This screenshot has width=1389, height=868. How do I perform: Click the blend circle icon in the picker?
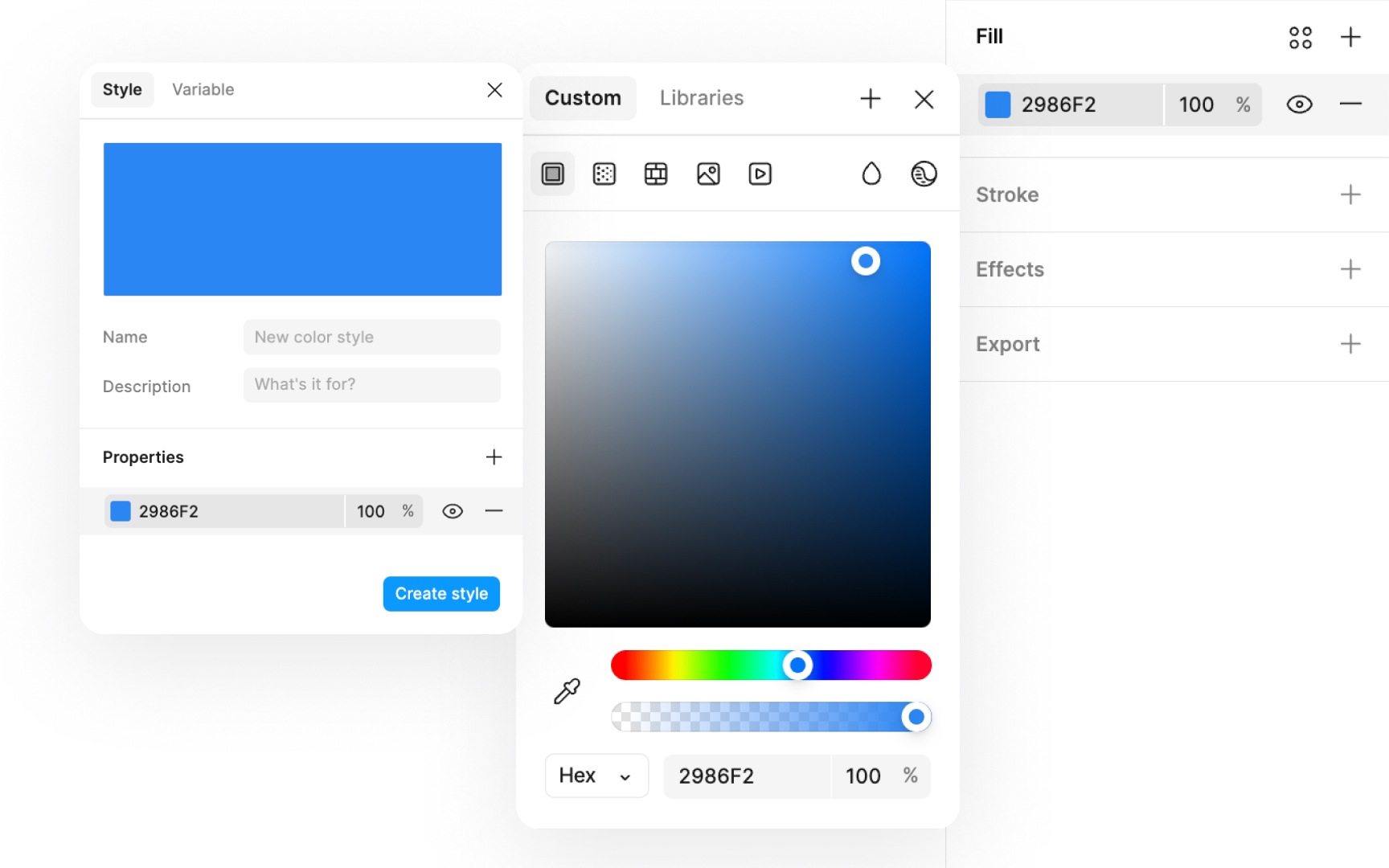[x=924, y=173]
